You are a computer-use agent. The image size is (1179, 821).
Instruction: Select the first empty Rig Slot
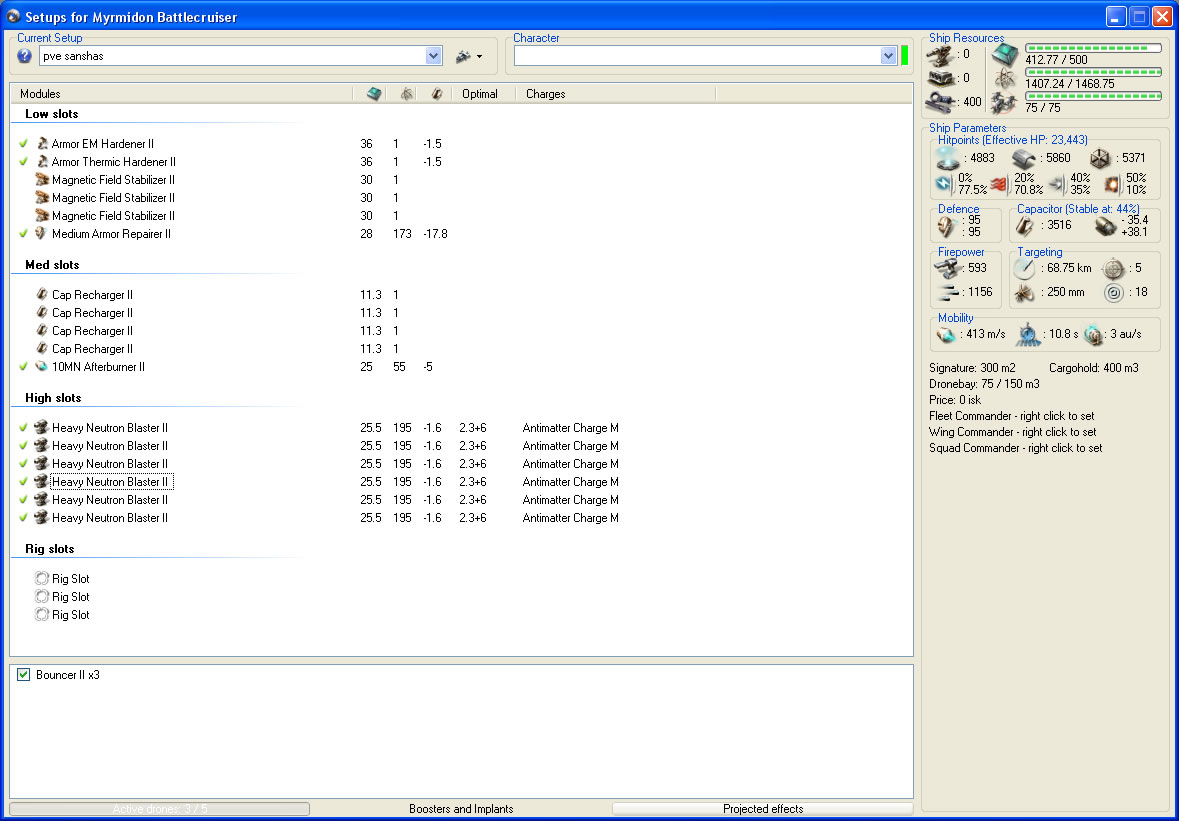tap(62, 579)
